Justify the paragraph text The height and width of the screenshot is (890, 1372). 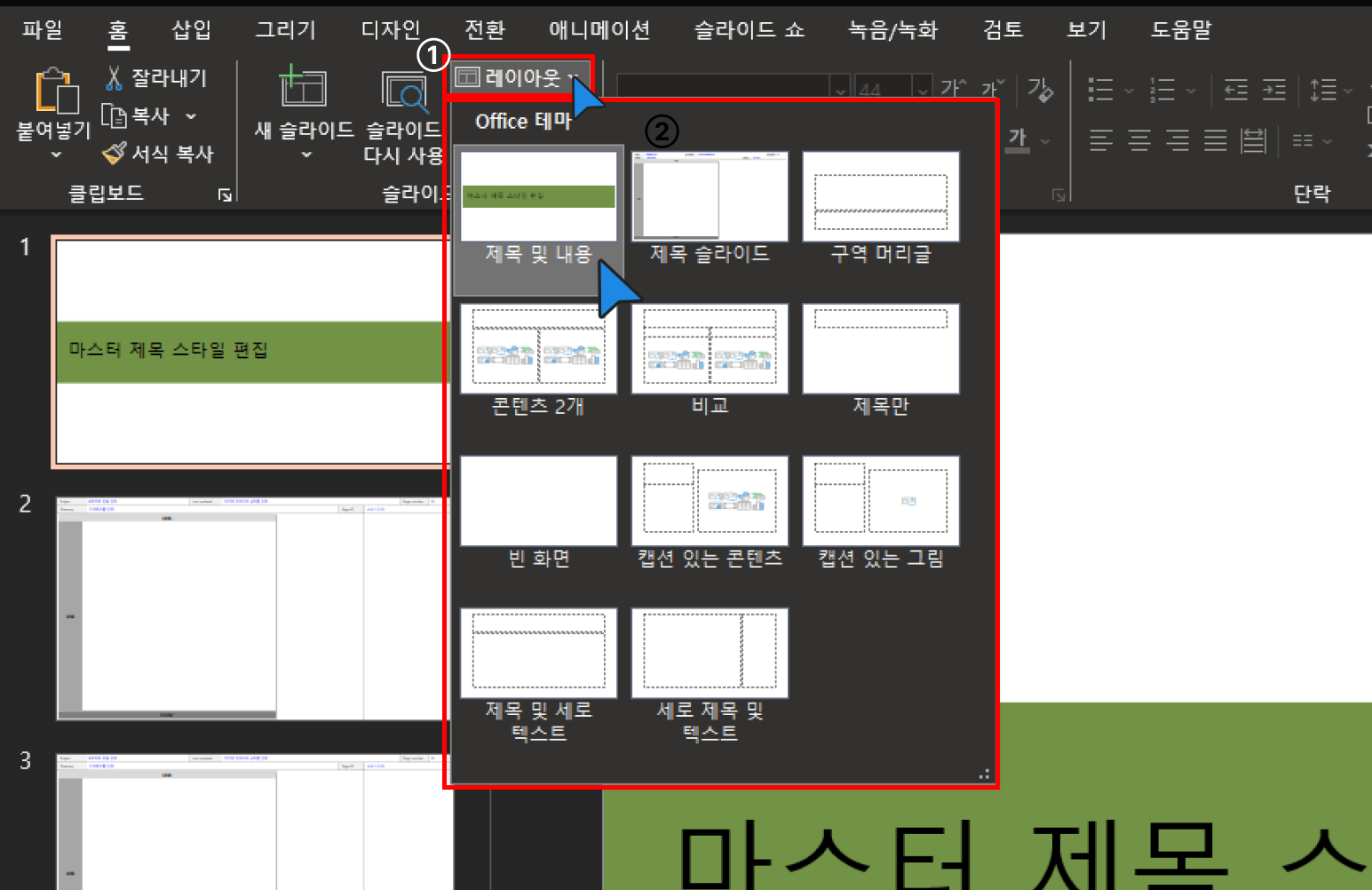[x=1216, y=140]
